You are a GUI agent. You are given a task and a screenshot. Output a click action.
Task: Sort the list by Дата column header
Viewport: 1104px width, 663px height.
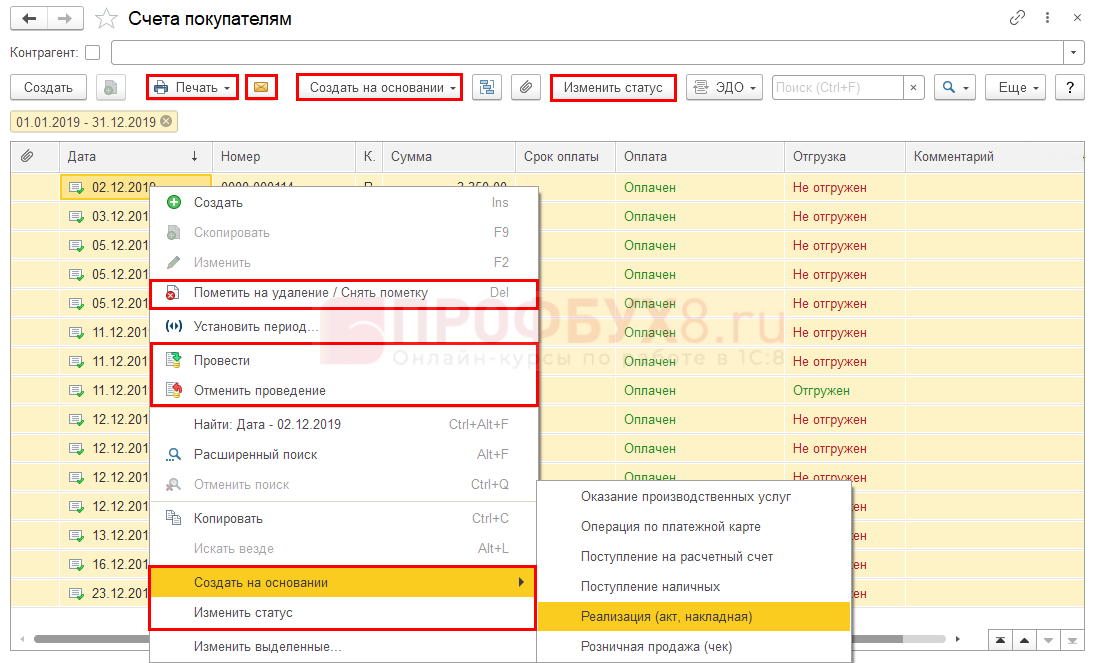130,157
